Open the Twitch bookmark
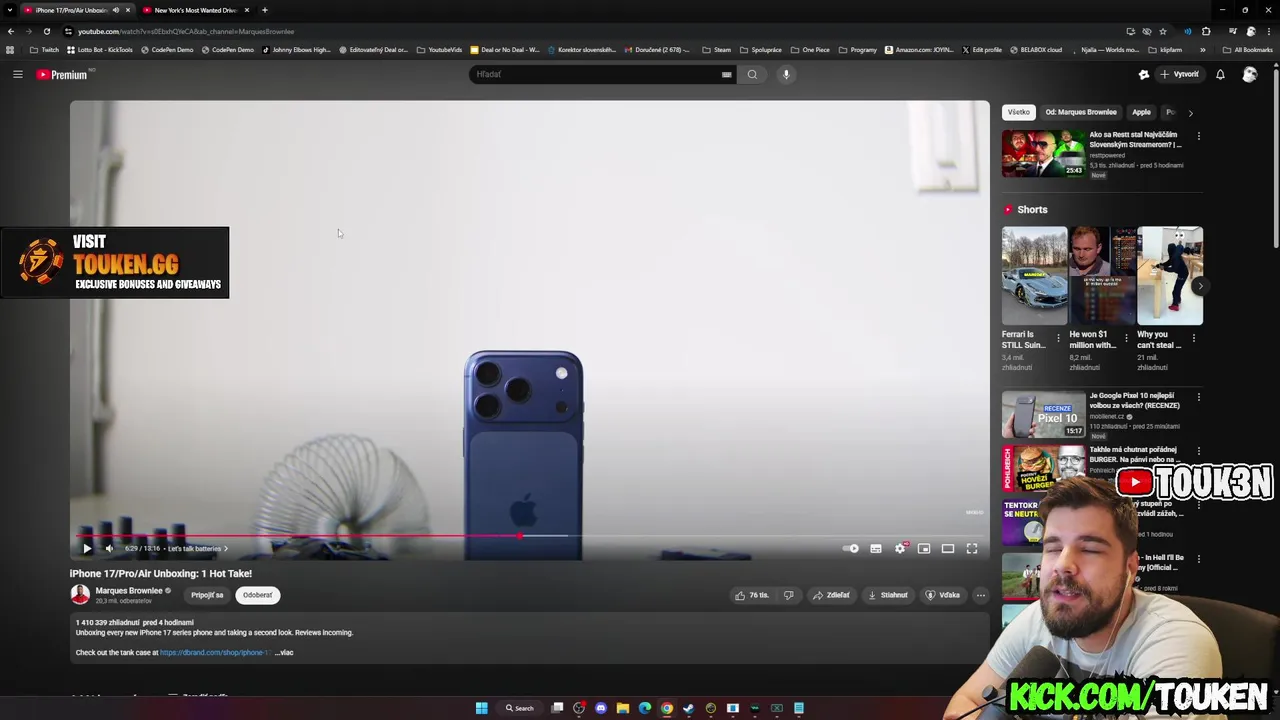 44,50
